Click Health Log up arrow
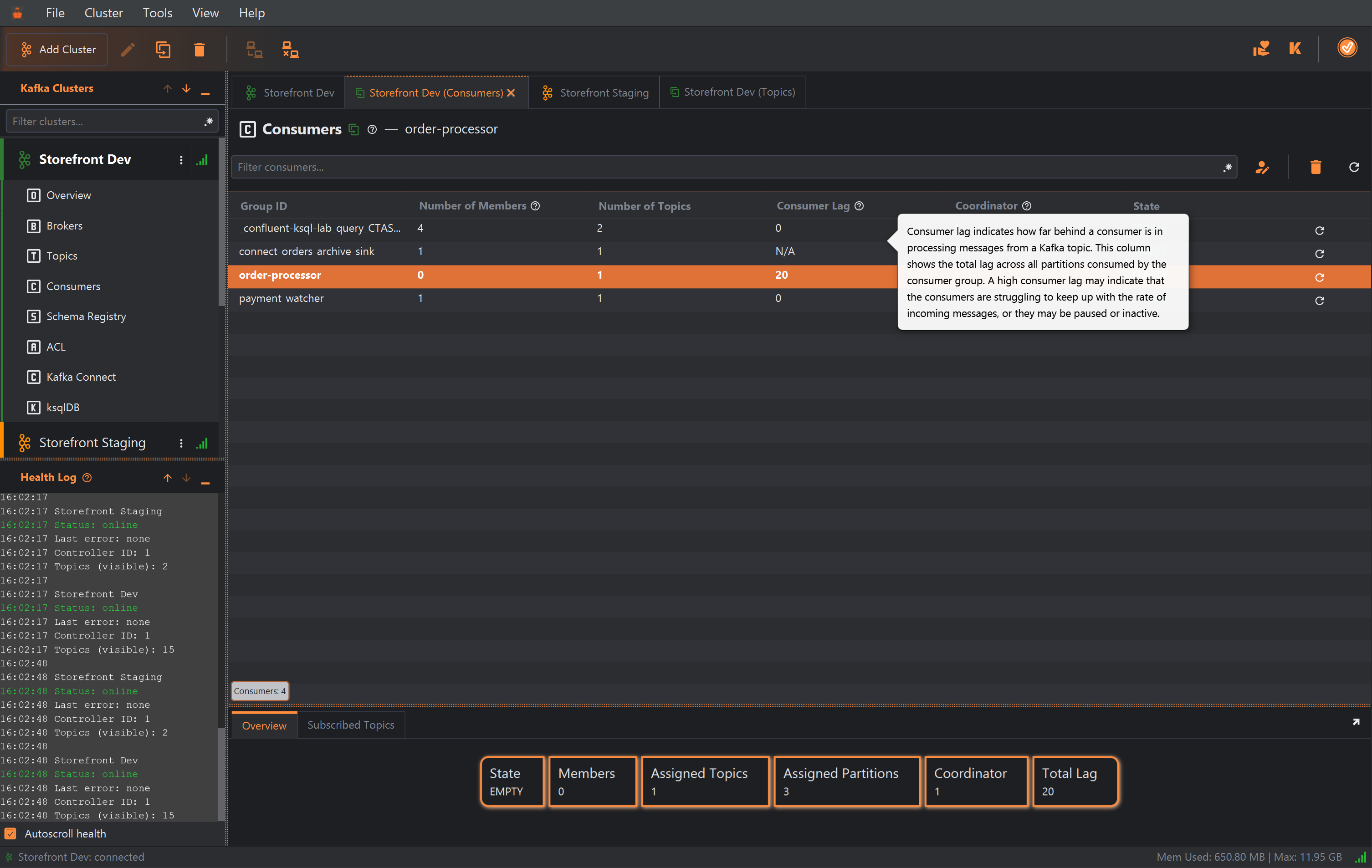 point(168,478)
